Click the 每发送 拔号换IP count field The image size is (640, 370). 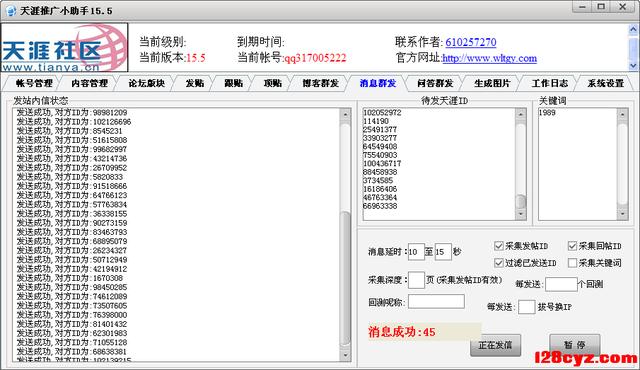click(x=527, y=307)
